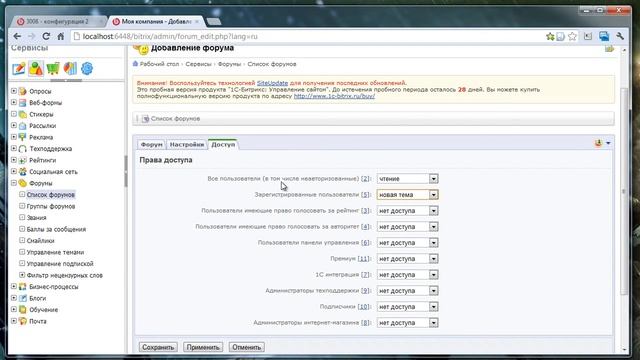Viewport: 640px width, 360px height.
Task: Click the Сохранить button
Action: pyautogui.click(x=158, y=347)
